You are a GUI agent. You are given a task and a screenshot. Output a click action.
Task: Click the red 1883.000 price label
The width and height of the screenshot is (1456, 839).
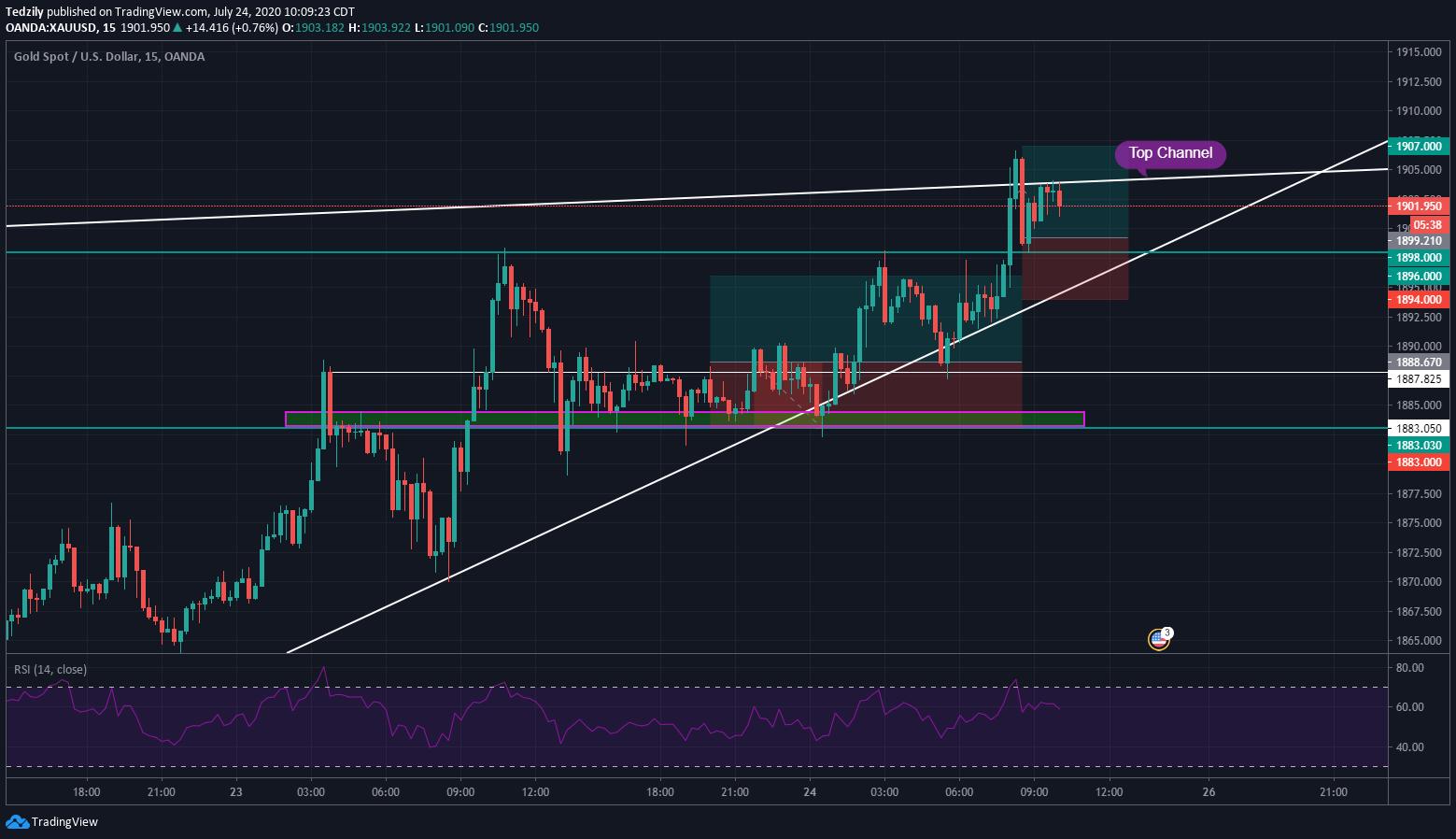1419,462
